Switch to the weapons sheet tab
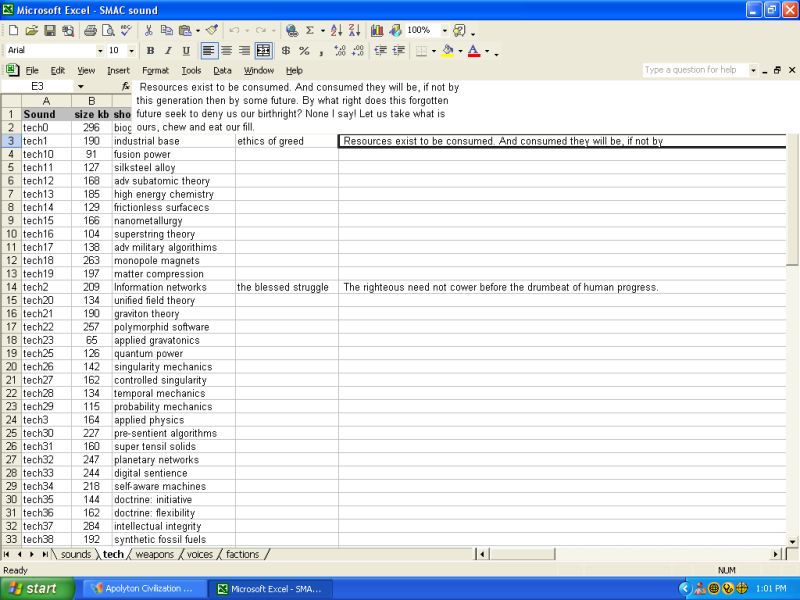 (154, 554)
